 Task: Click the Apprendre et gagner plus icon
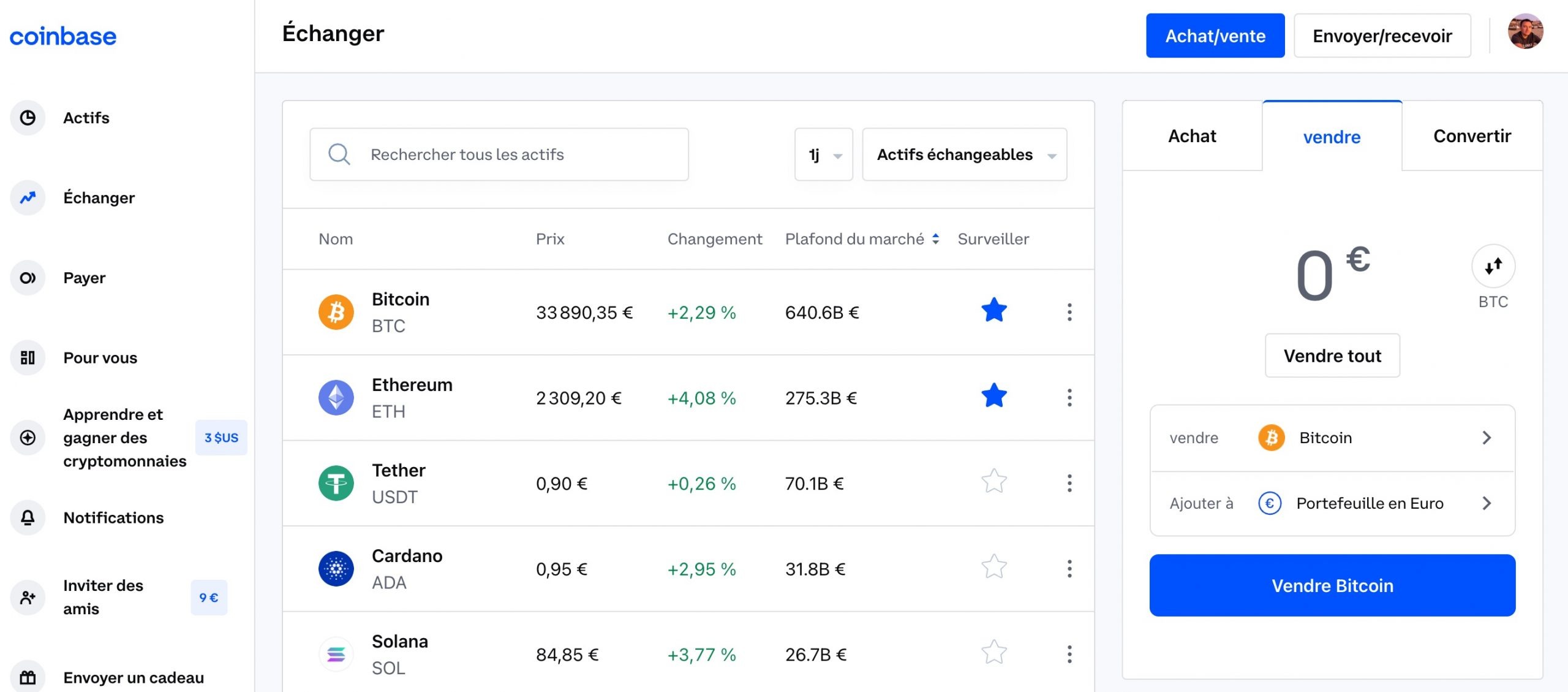pyautogui.click(x=28, y=438)
